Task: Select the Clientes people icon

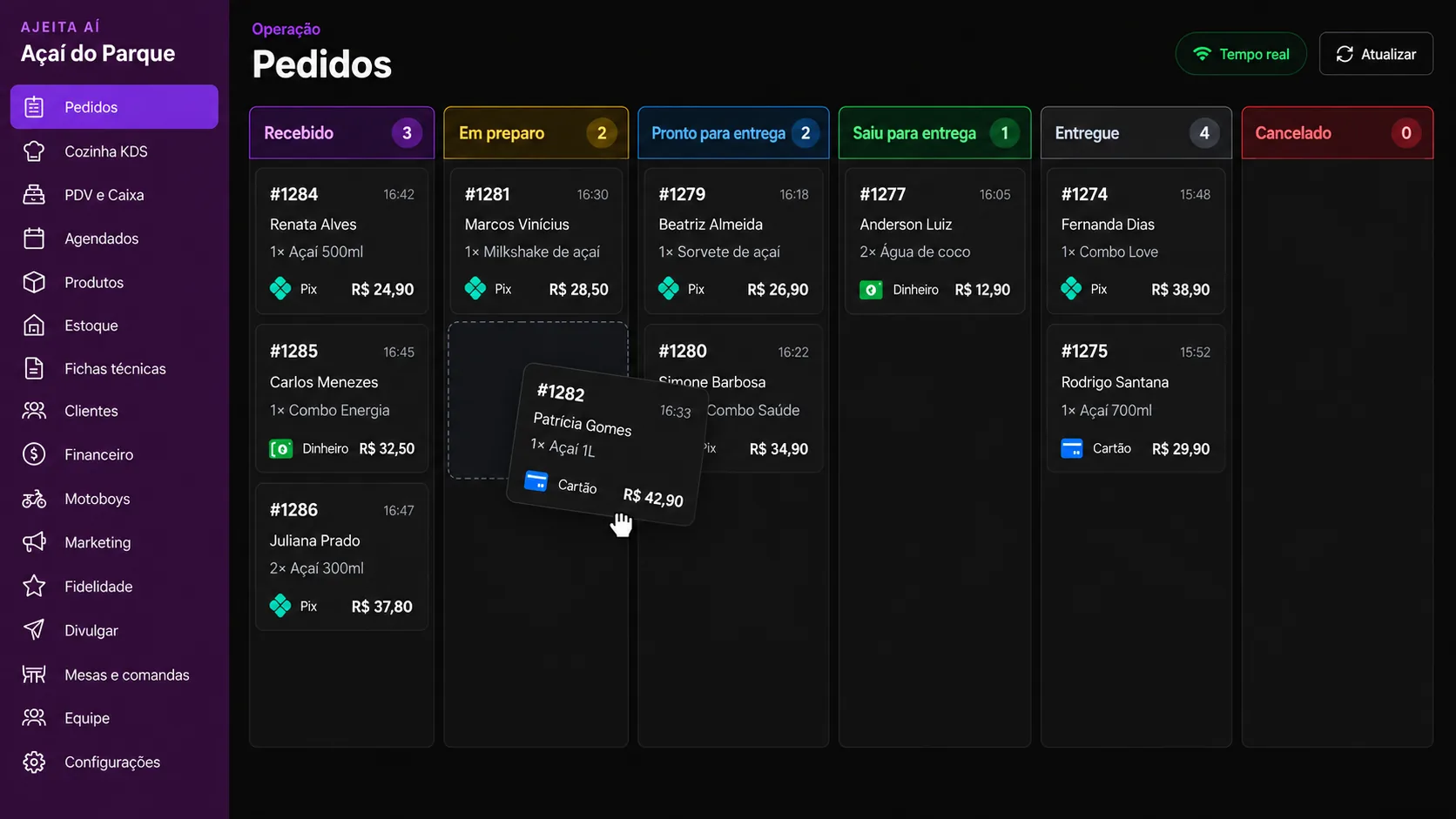Action: click(34, 411)
